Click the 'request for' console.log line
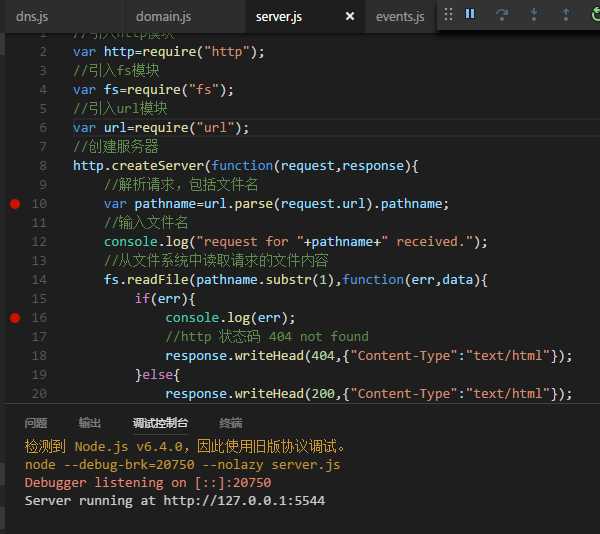Image resolution: width=600 pixels, height=534 pixels. click(295, 241)
